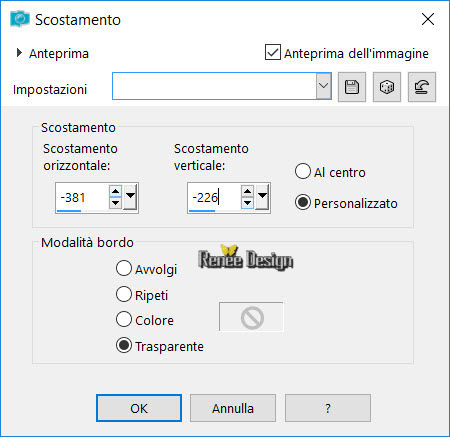Choose the Avvolgi border mode
This screenshot has width=450, height=437.
[x=124, y=268]
